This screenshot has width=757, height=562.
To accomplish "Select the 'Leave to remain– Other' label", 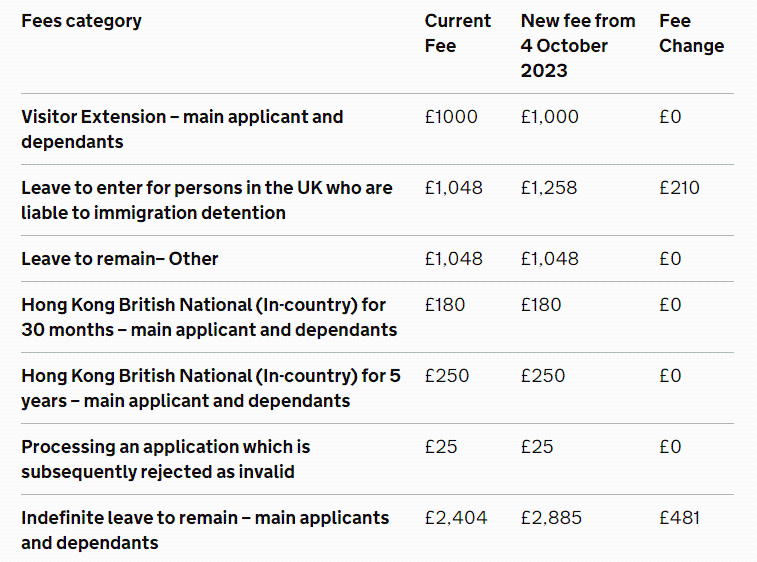I will (x=120, y=259).
